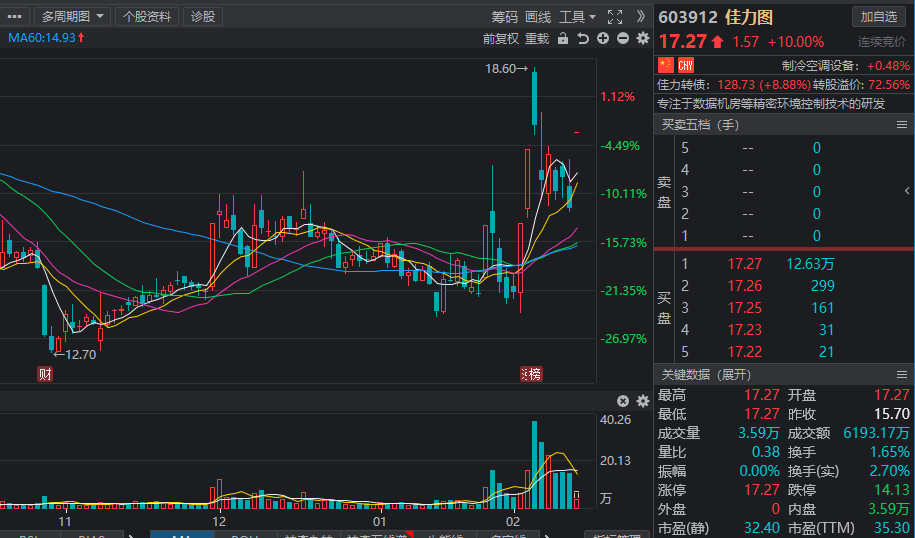The width and height of the screenshot is (915, 538).
Task: Open the three-dots more menu
Action: [x=15, y=16]
